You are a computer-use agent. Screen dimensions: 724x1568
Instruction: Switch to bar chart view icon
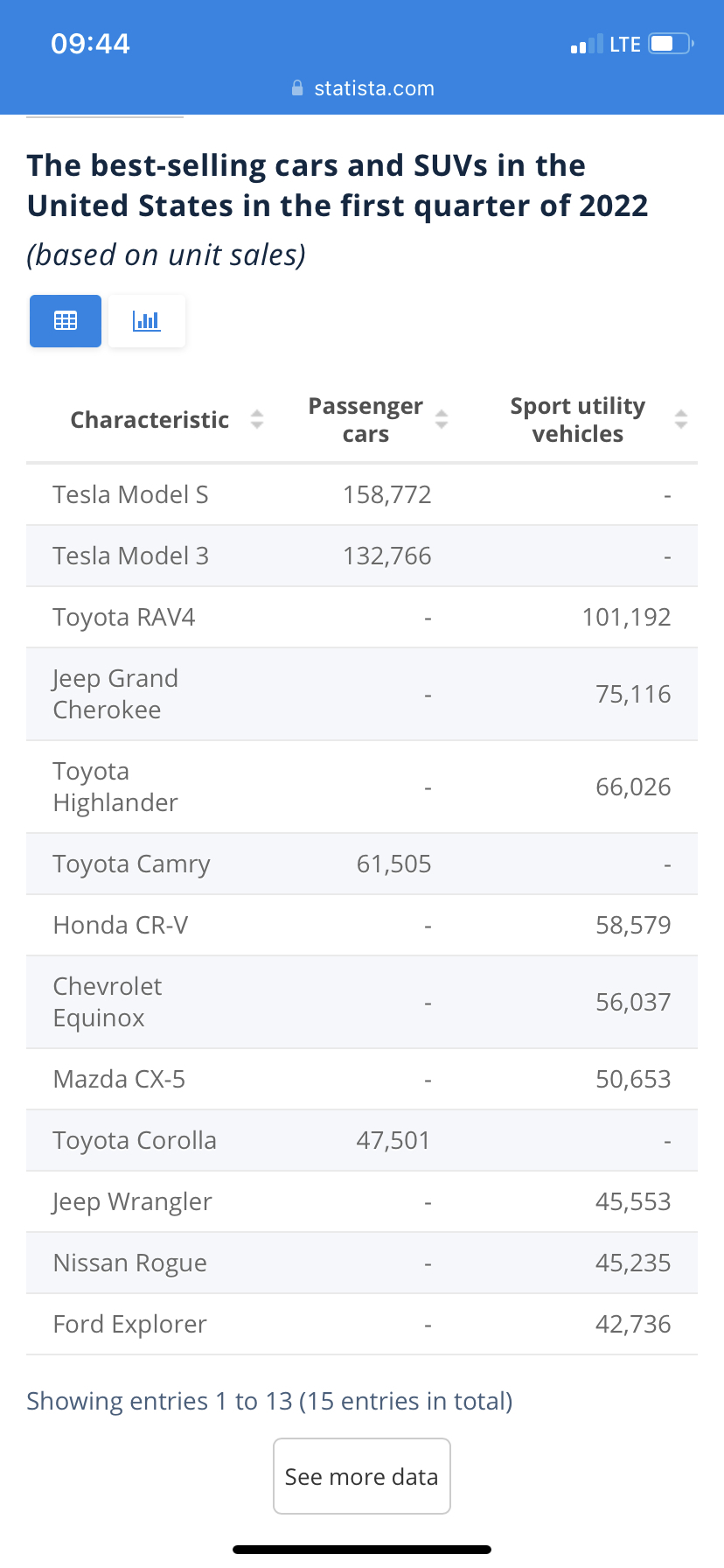click(x=147, y=321)
